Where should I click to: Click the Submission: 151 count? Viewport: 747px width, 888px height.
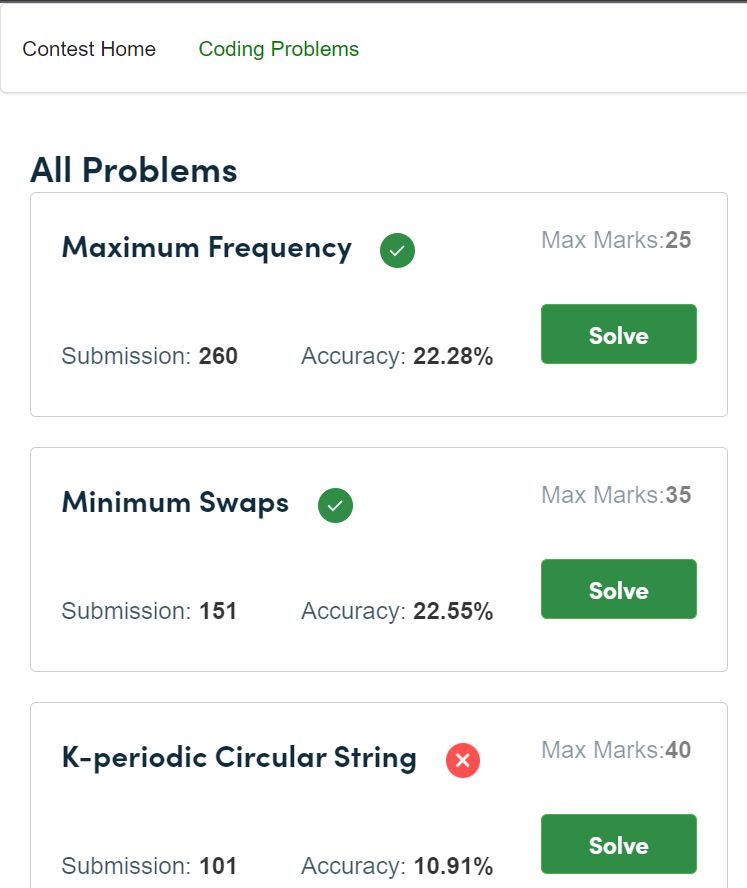pyautogui.click(x=149, y=611)
